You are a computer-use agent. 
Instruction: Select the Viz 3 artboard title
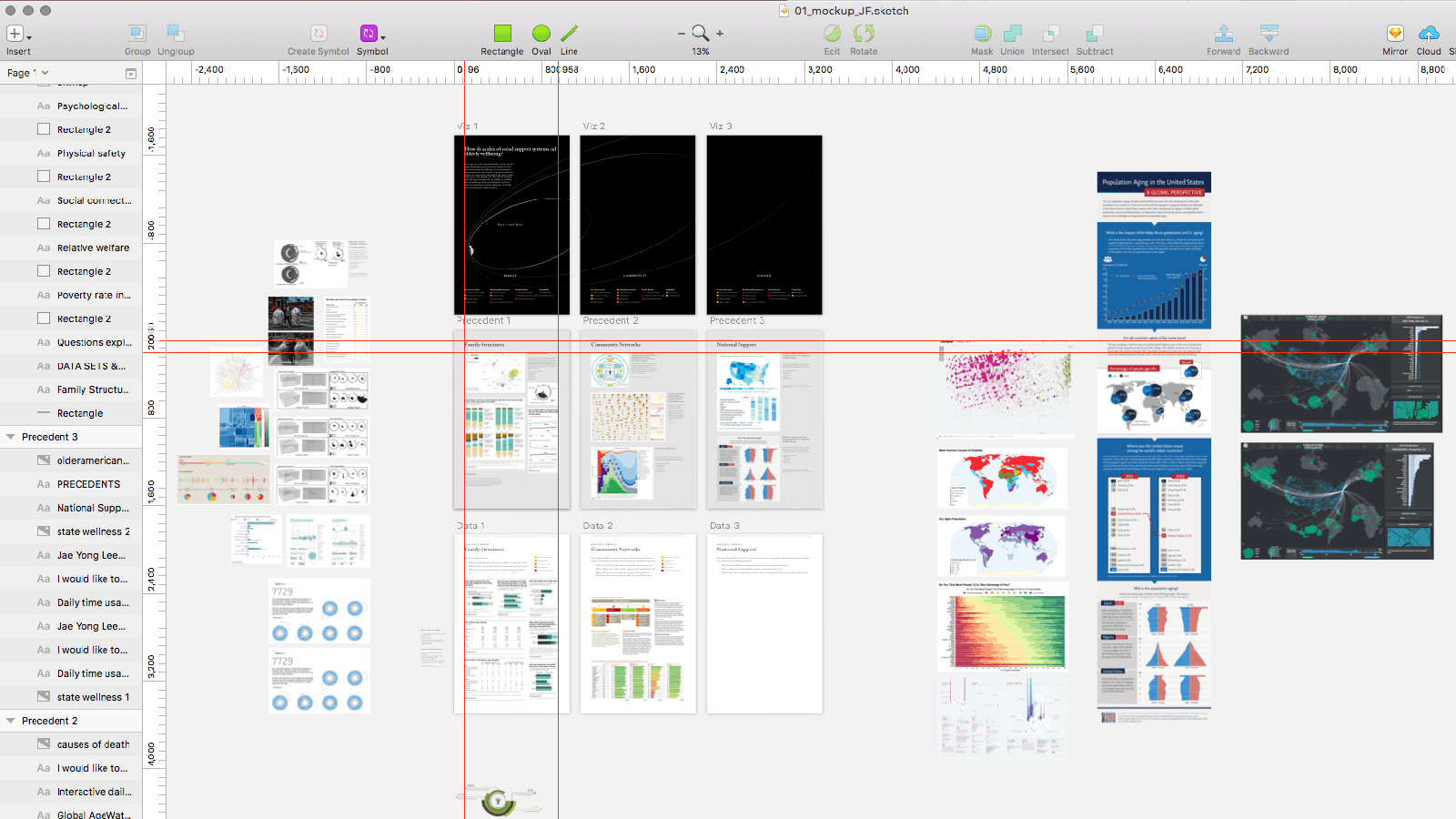[x=721, y=126]
